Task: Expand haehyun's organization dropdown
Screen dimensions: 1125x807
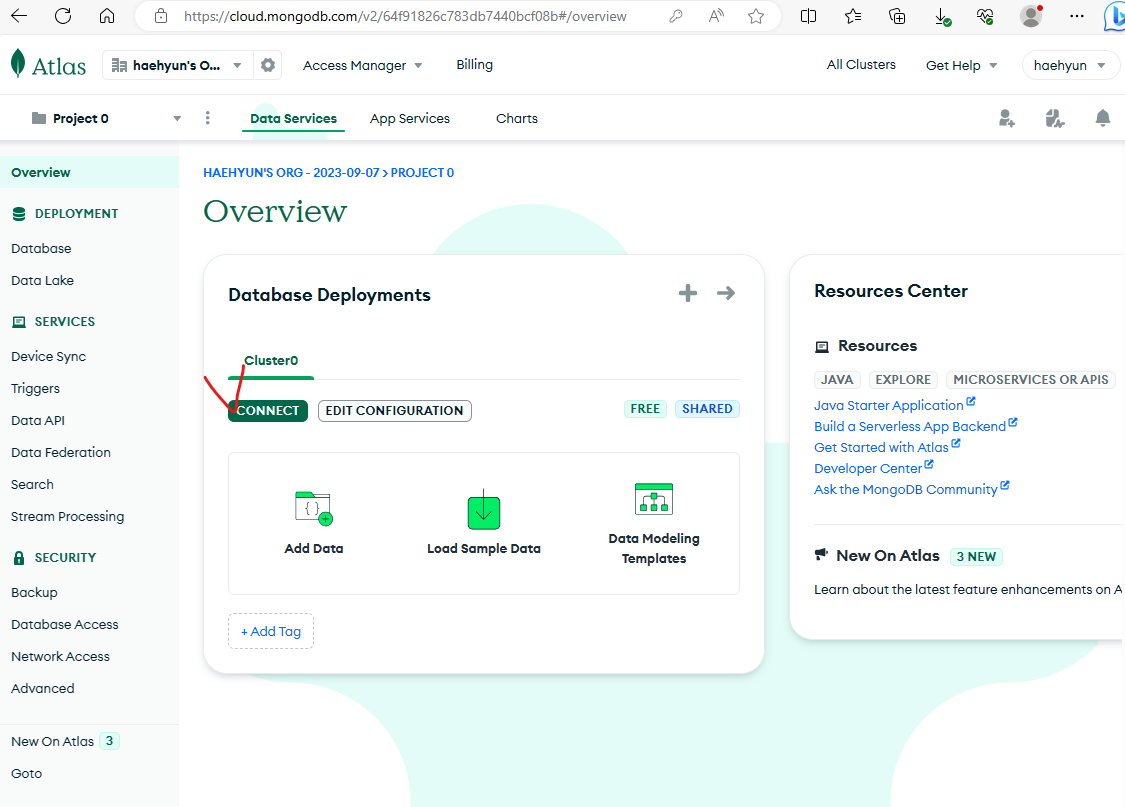Action: (176, 65)
